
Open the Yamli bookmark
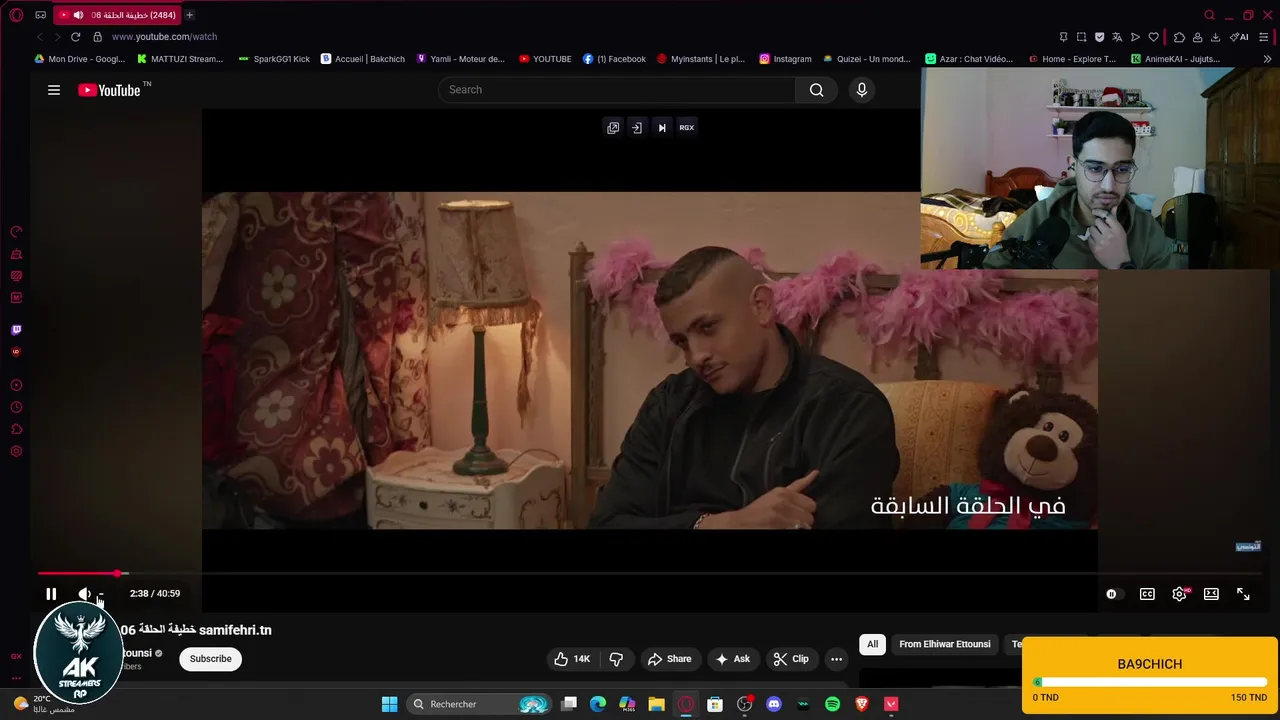tap(460, 59)
